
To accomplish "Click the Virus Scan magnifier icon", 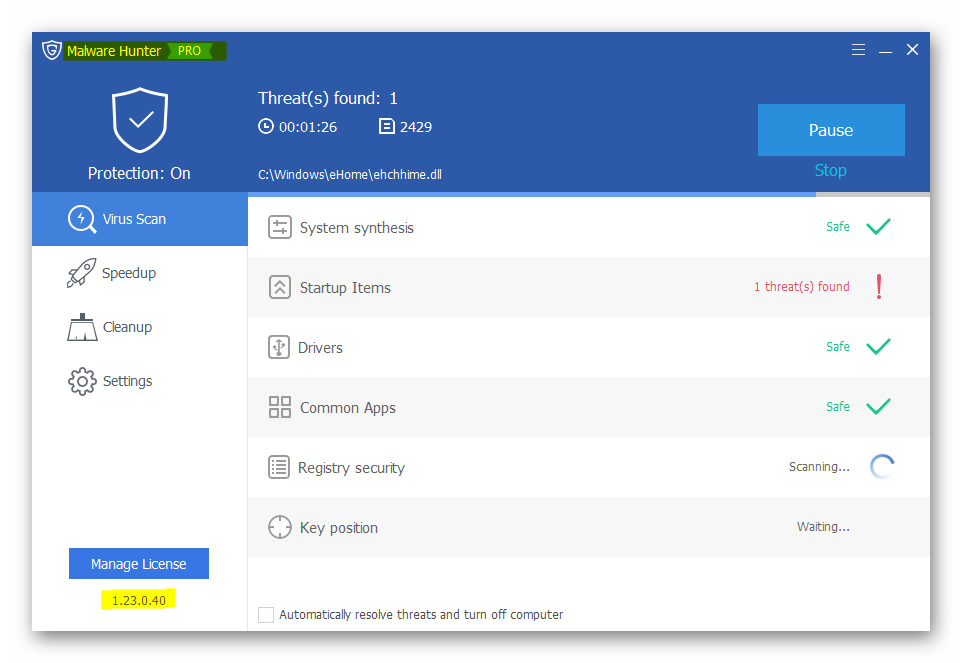I will [x=82, y=219].
